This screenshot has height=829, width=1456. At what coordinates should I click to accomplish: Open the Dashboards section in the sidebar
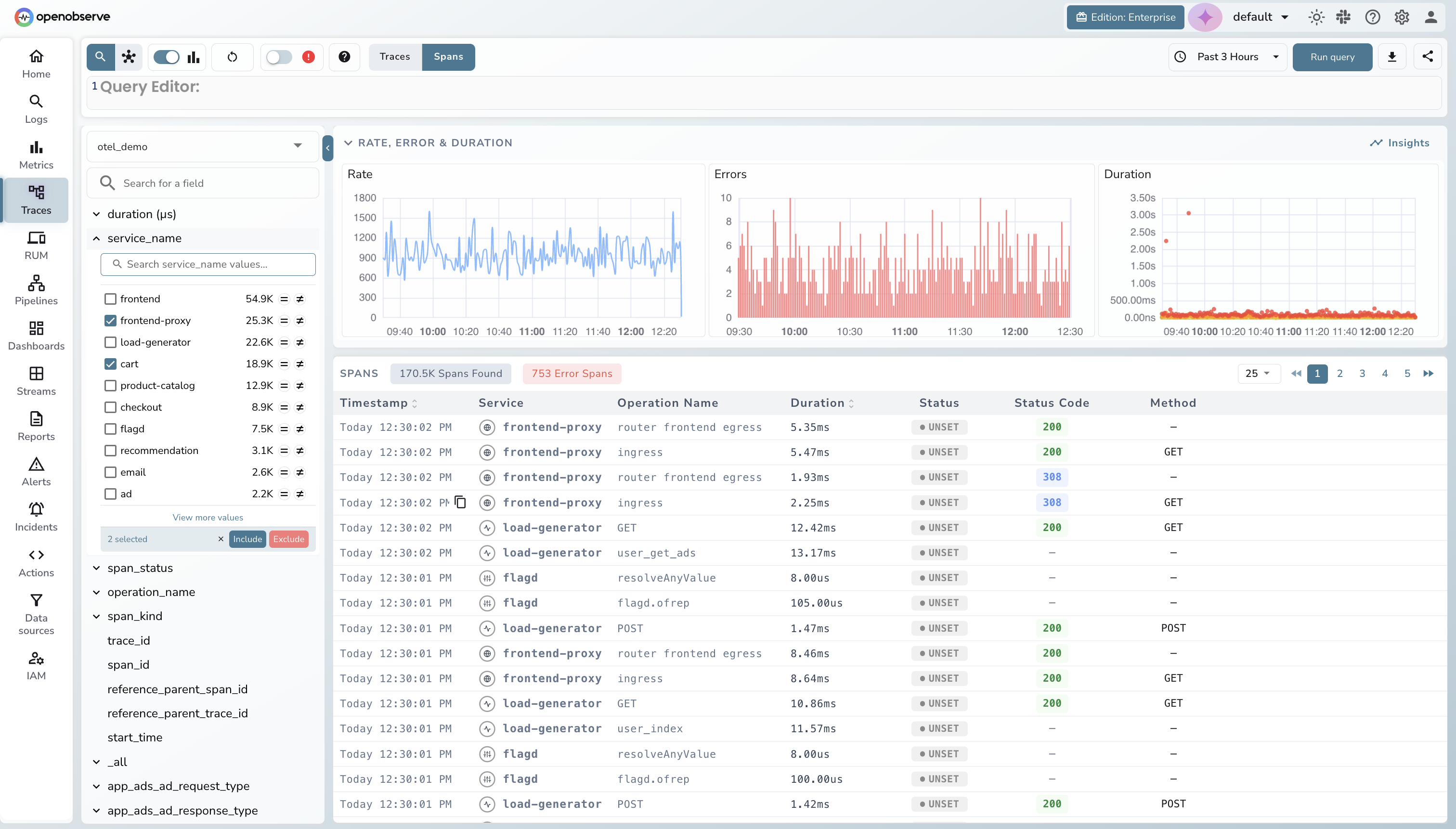tap(36, 335)
